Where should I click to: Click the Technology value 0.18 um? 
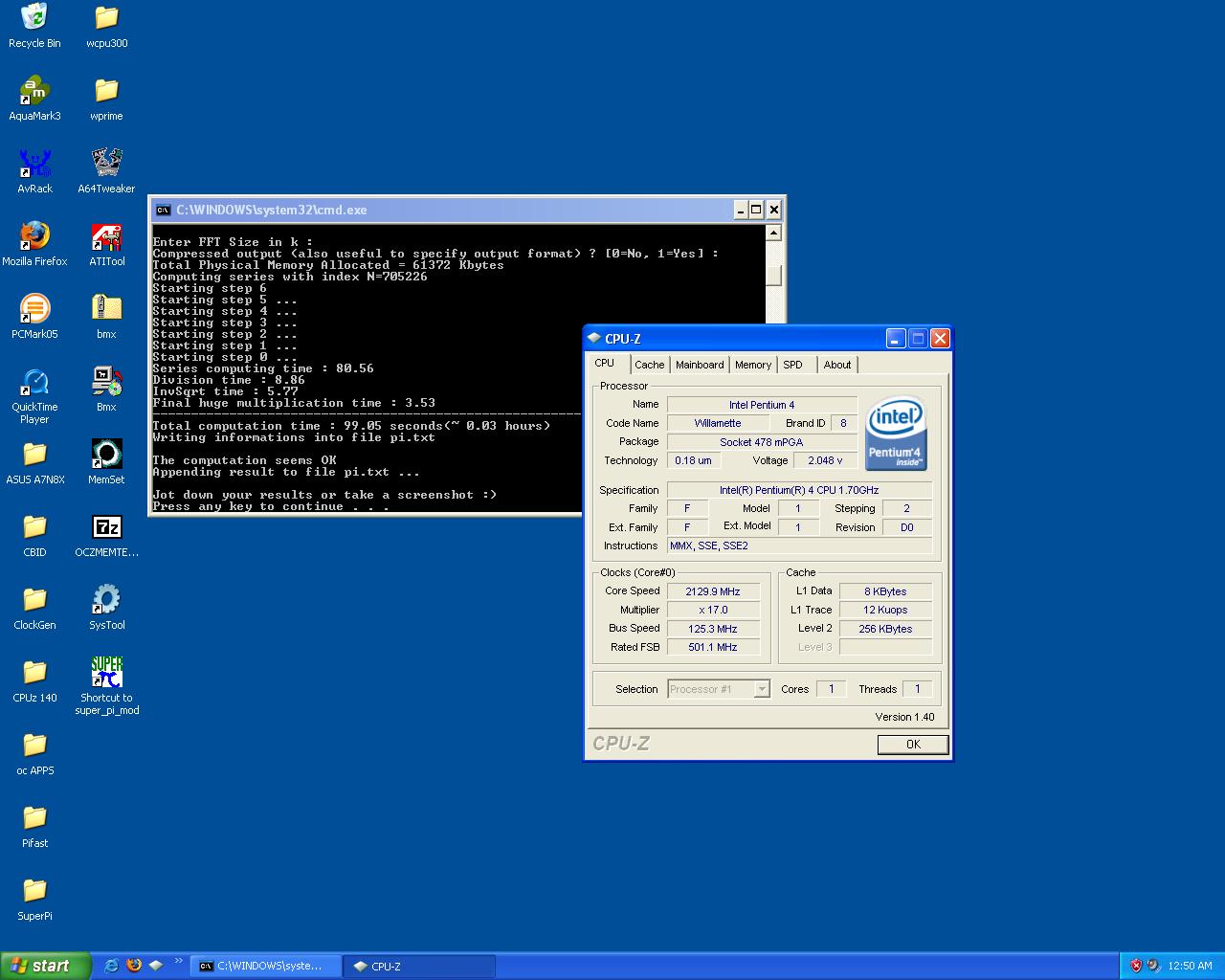693,460
